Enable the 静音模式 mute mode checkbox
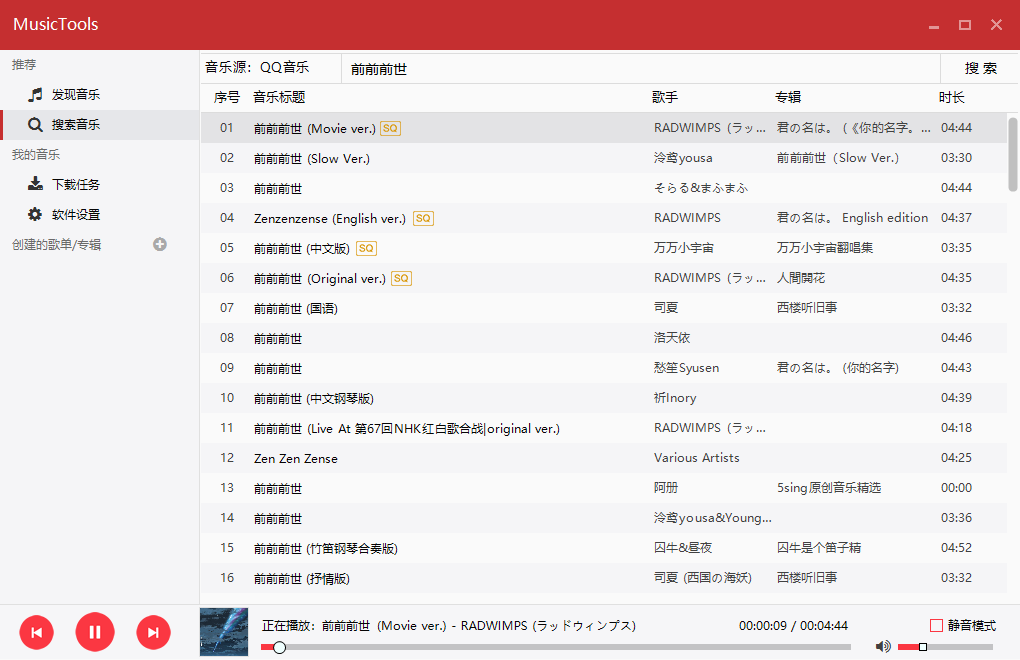This screenshot has width=1020, height=660. 937,626
